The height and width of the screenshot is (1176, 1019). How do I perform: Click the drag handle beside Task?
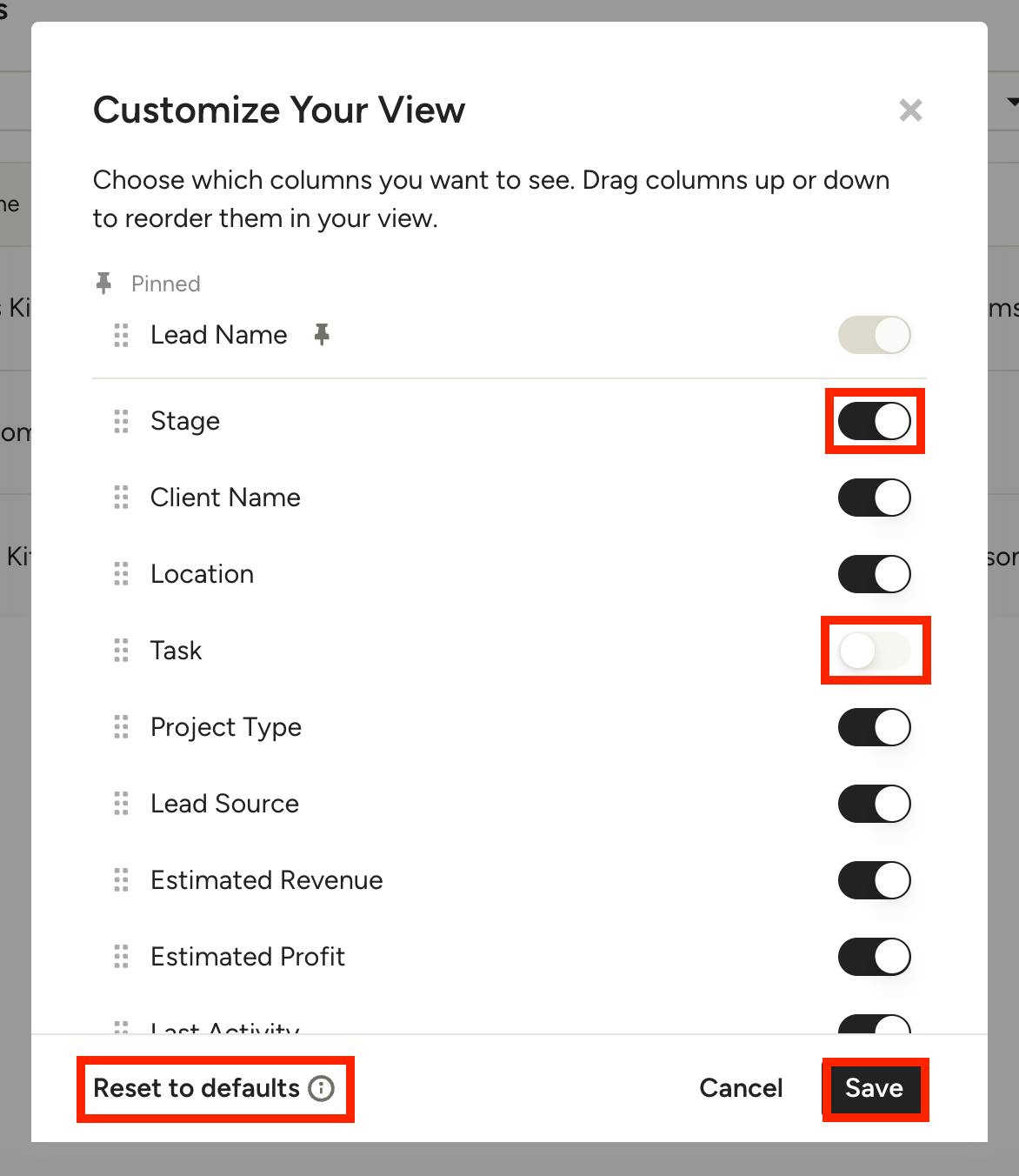(121, 651)
